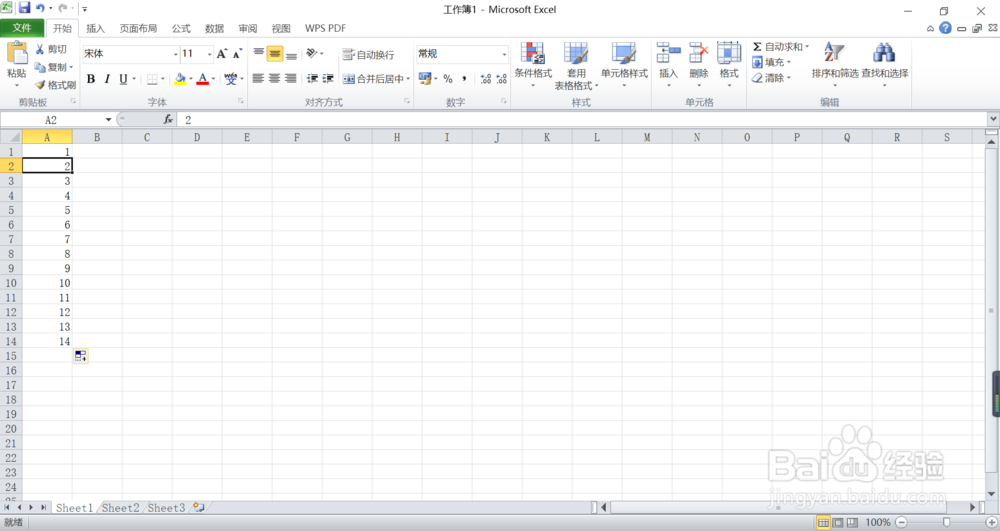1000x531 pixels.
Task: Toggle bottom vertical alignment
Action: point(291,54)
